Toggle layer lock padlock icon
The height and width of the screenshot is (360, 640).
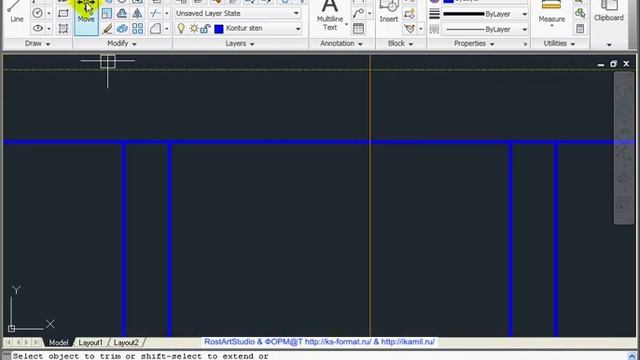point(205,29)
